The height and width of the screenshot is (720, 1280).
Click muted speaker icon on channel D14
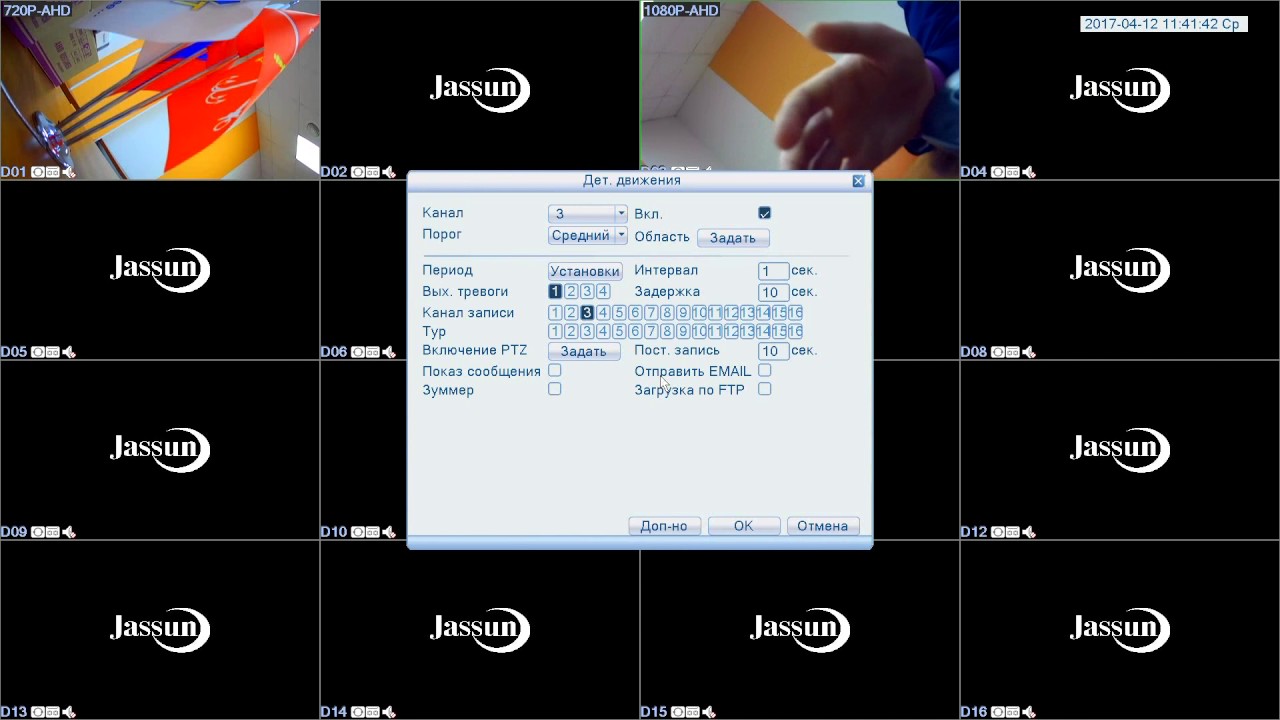(x=389, y=712)
